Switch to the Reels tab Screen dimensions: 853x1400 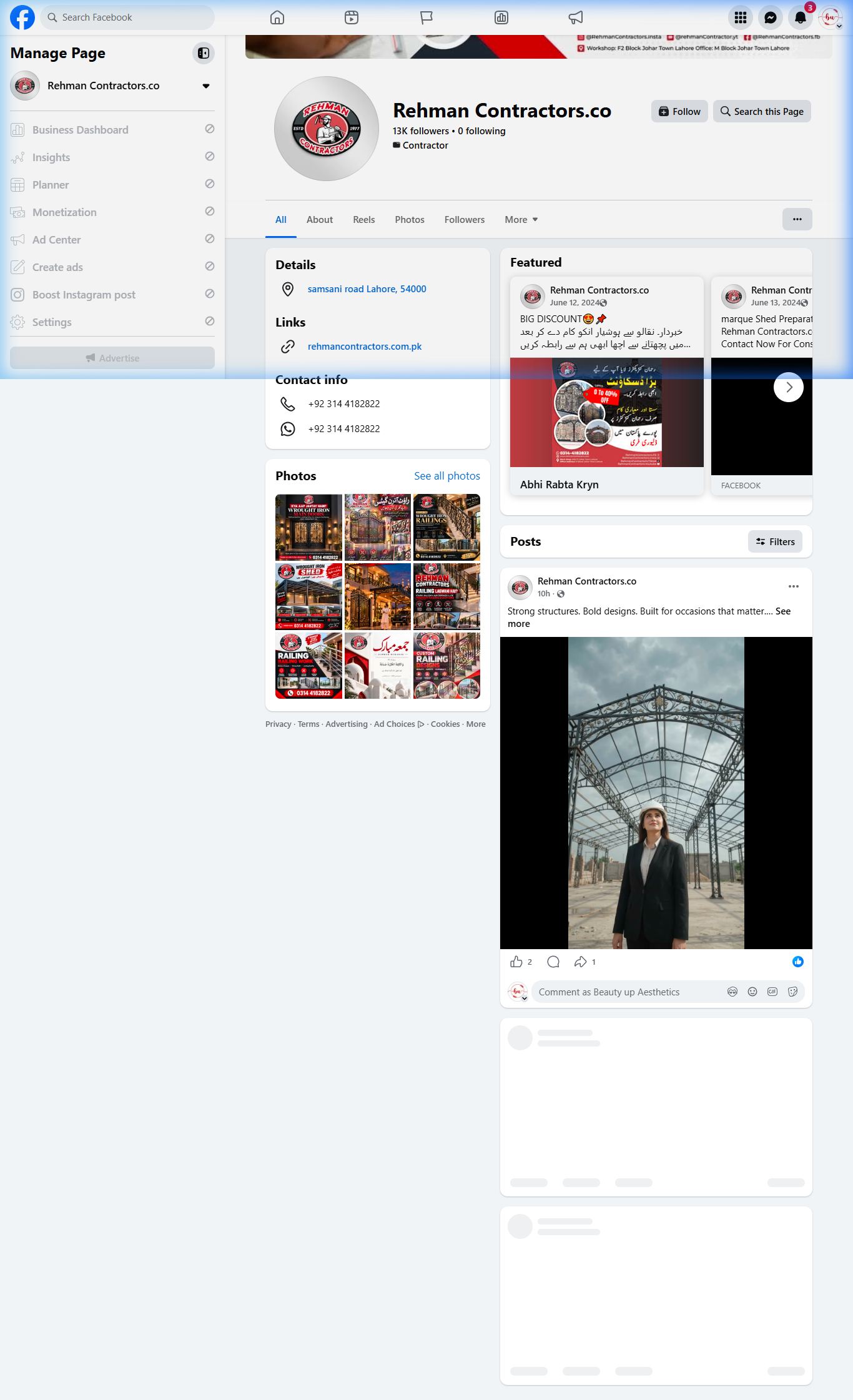coord(364,220)
